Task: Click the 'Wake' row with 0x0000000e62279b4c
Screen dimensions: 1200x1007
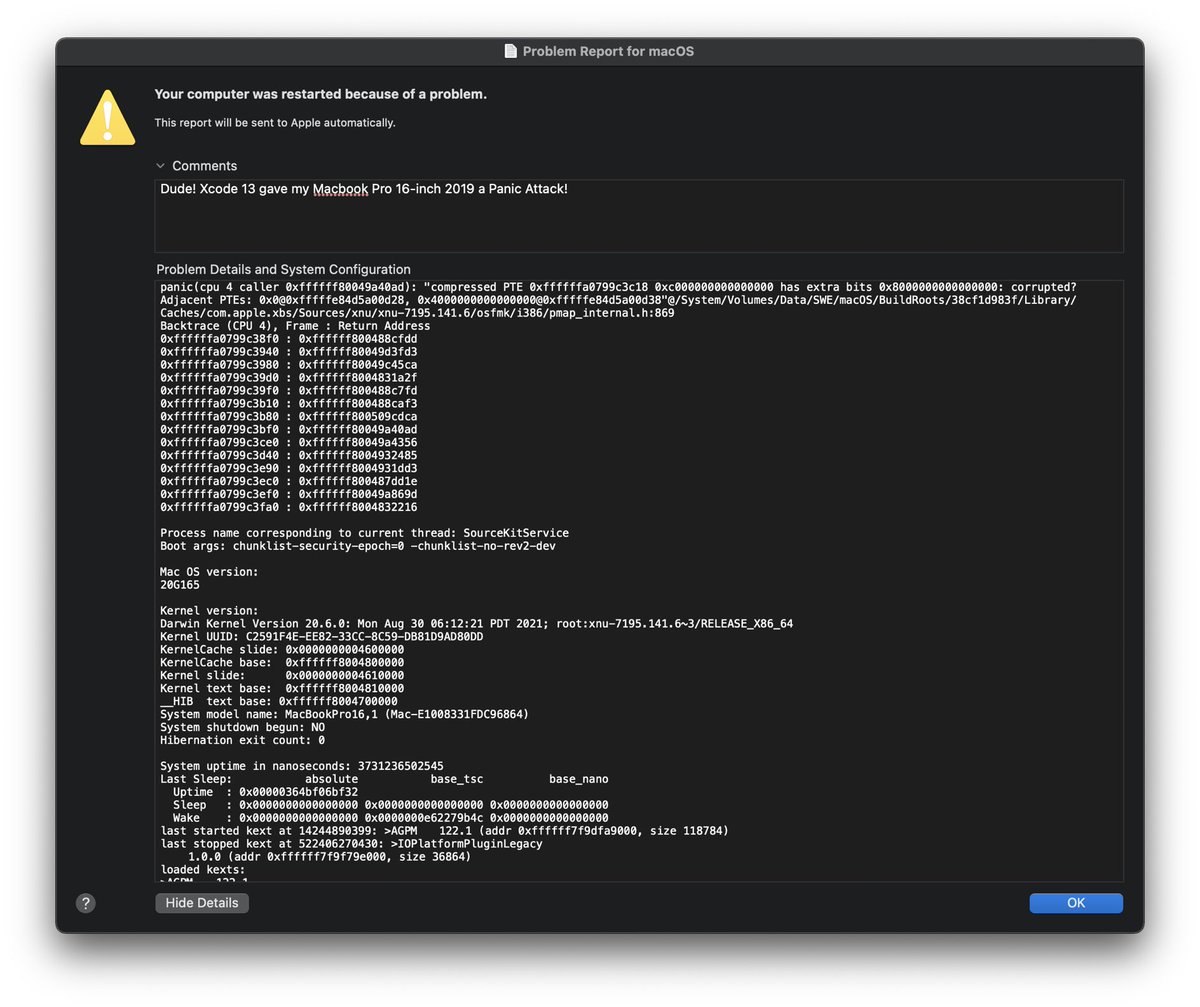Action: [x=390, y=819]
